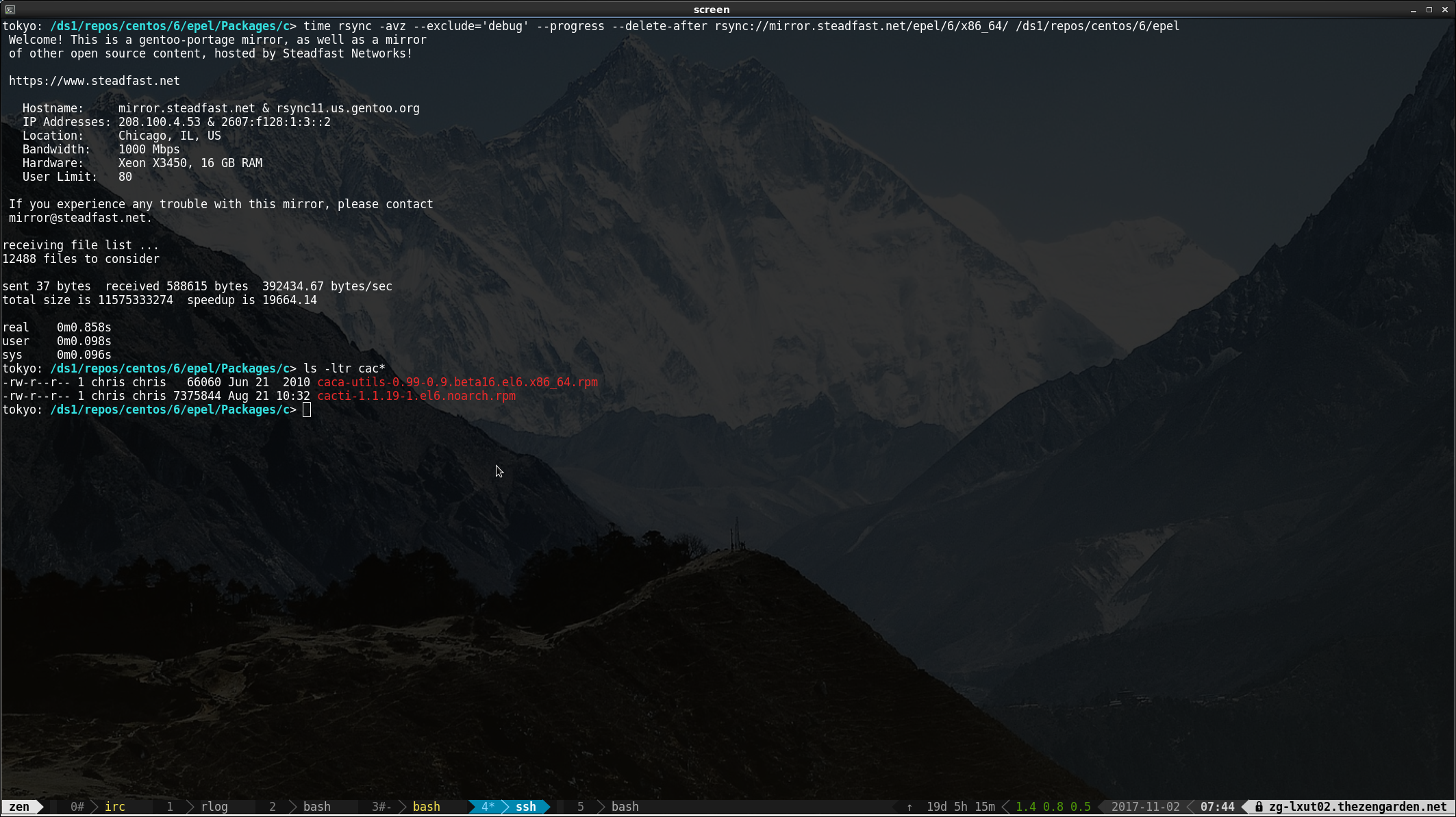Click the total size 11575333274 value
Image resolution: width=1456 pixels, height=817 pixels.
click(135, 300)
